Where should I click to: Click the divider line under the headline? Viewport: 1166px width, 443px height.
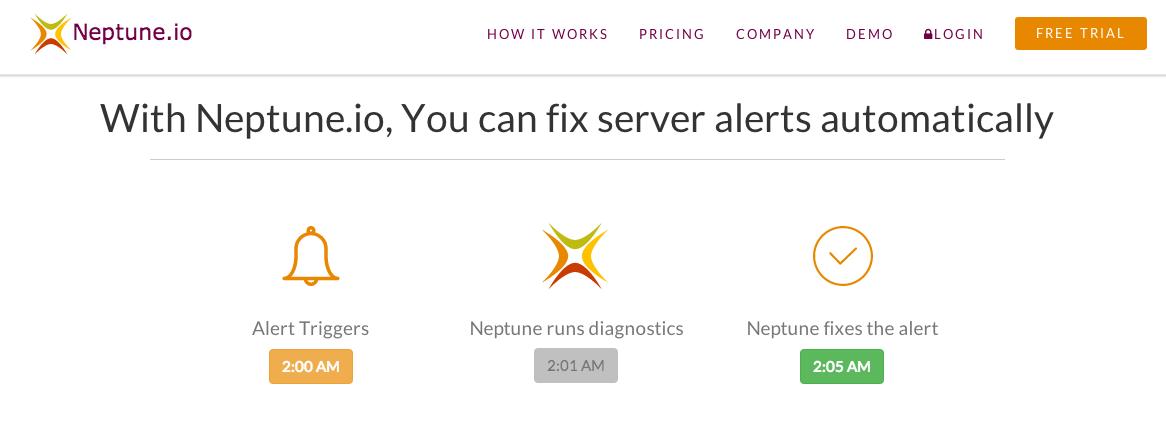click(577, 159)
